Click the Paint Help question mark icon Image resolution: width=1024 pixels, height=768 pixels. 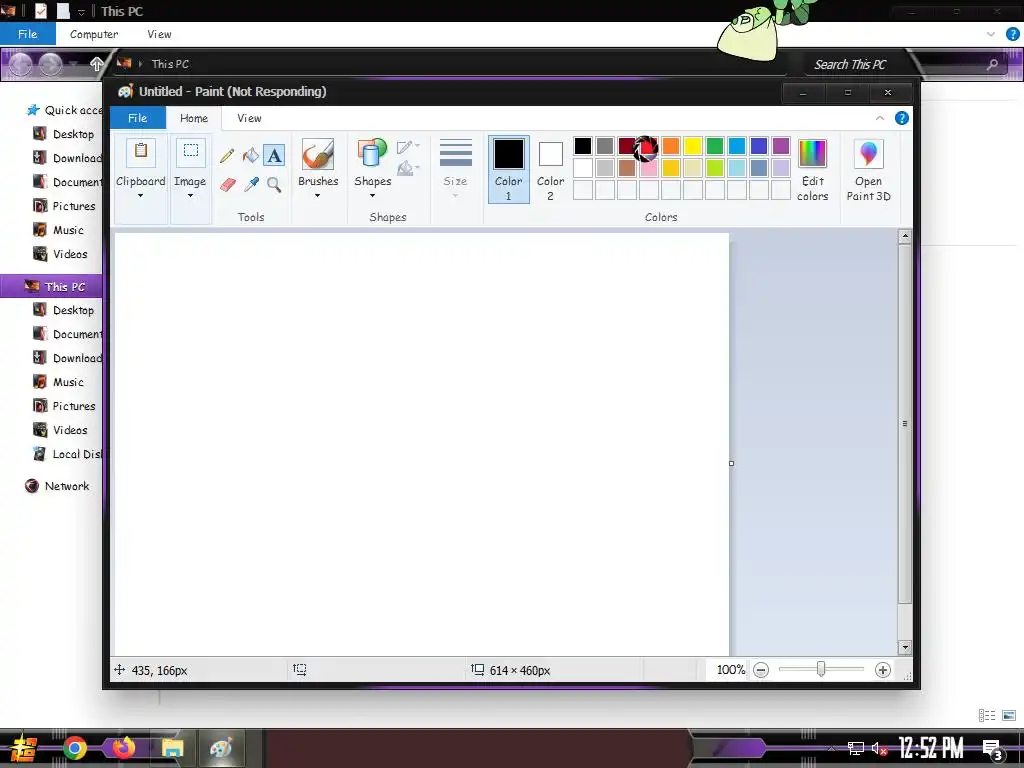(901, 118)
